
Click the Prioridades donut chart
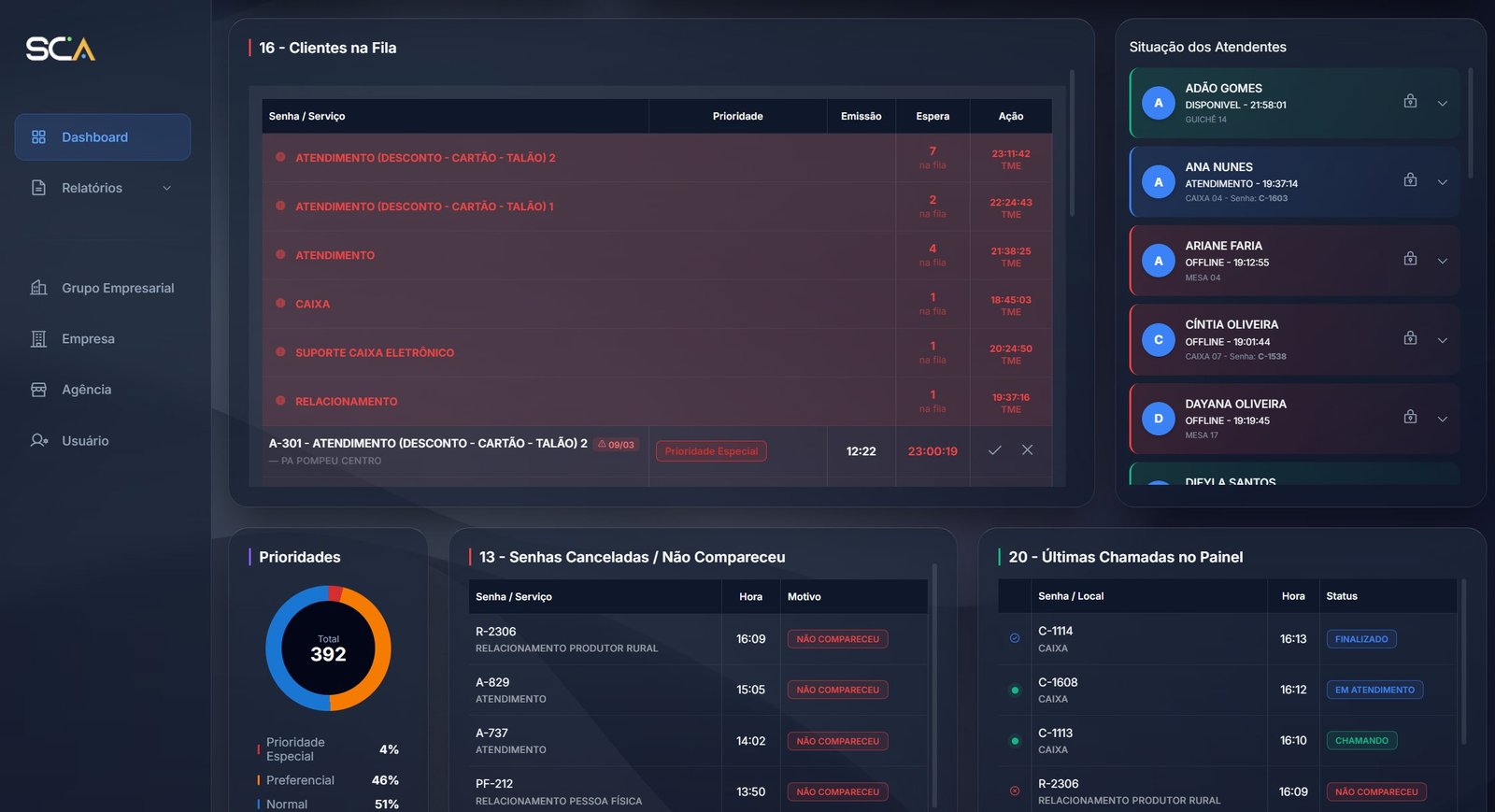tap(328, 648)
